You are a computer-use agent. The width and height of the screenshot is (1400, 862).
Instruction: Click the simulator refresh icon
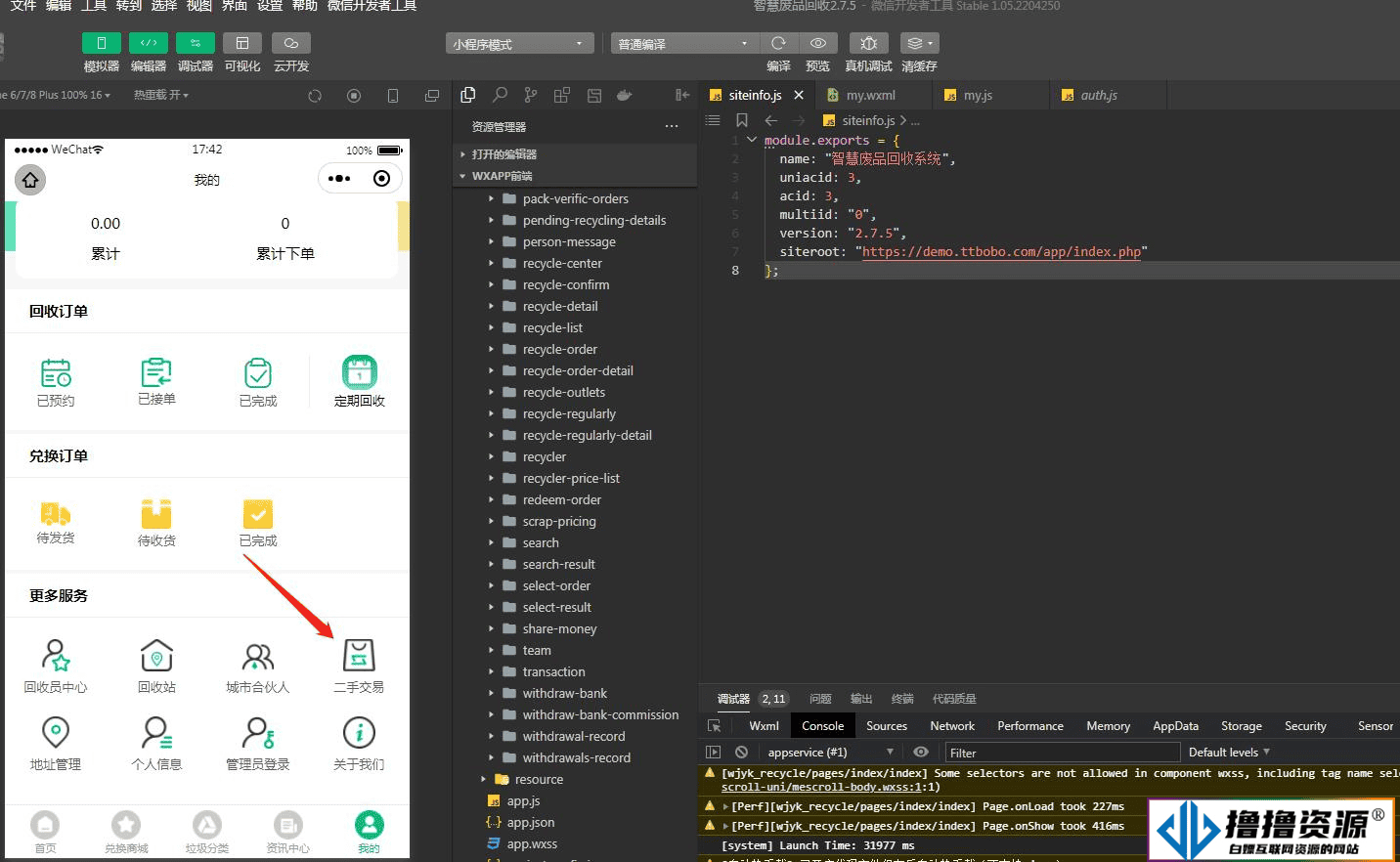coord(315,96)
